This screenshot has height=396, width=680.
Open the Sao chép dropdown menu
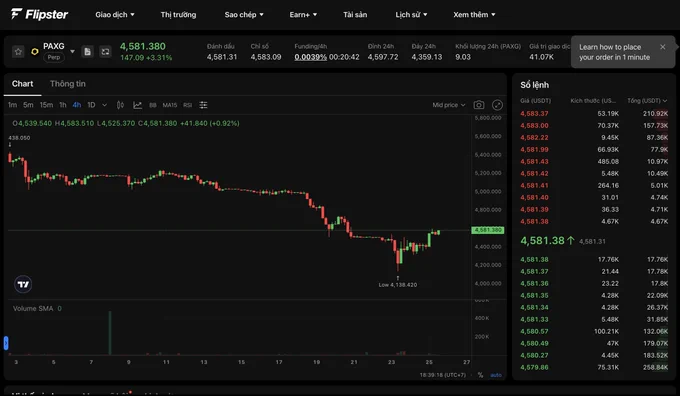click(x=244, y=15)
